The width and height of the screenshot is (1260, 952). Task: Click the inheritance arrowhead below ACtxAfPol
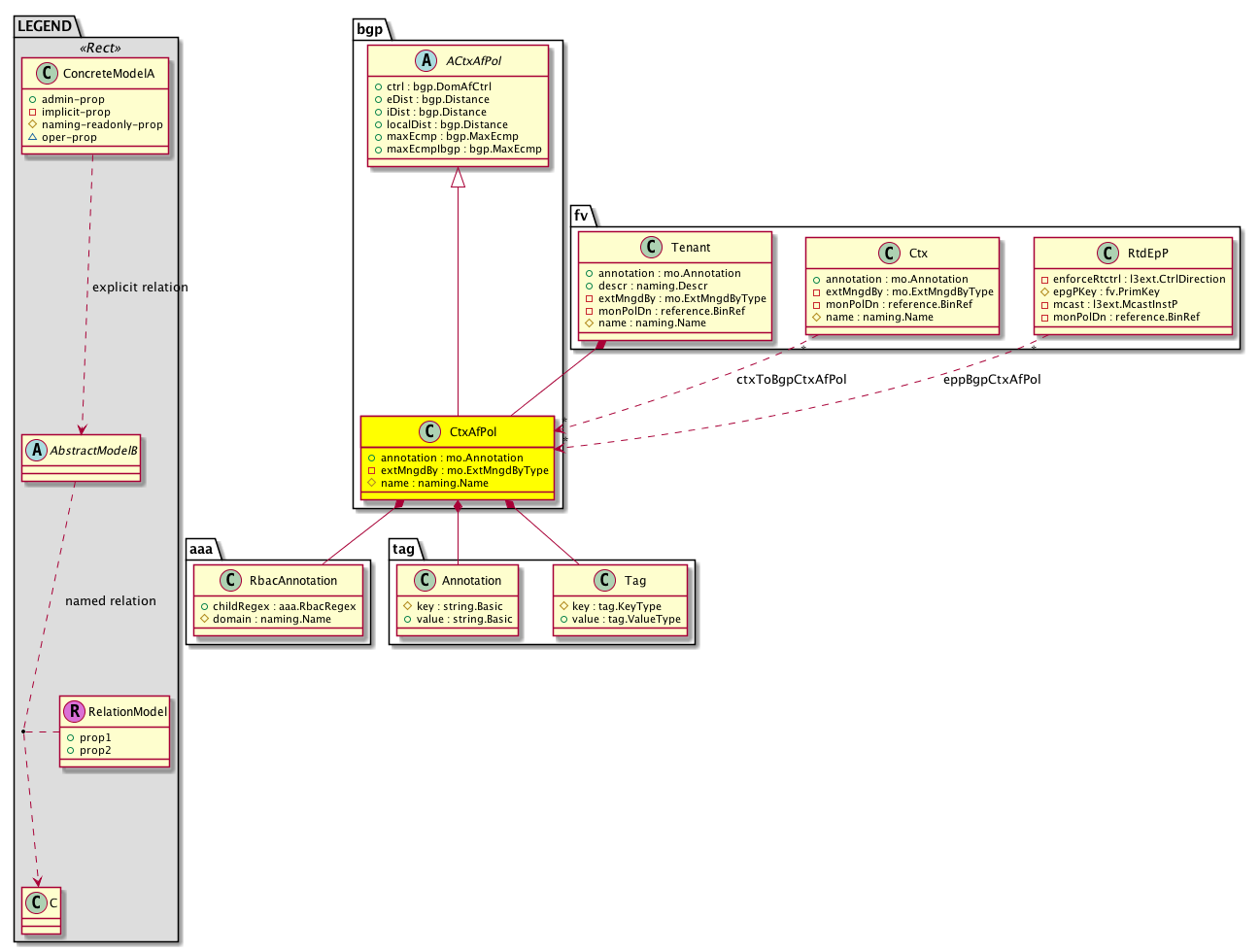click(x=458, y=178)
